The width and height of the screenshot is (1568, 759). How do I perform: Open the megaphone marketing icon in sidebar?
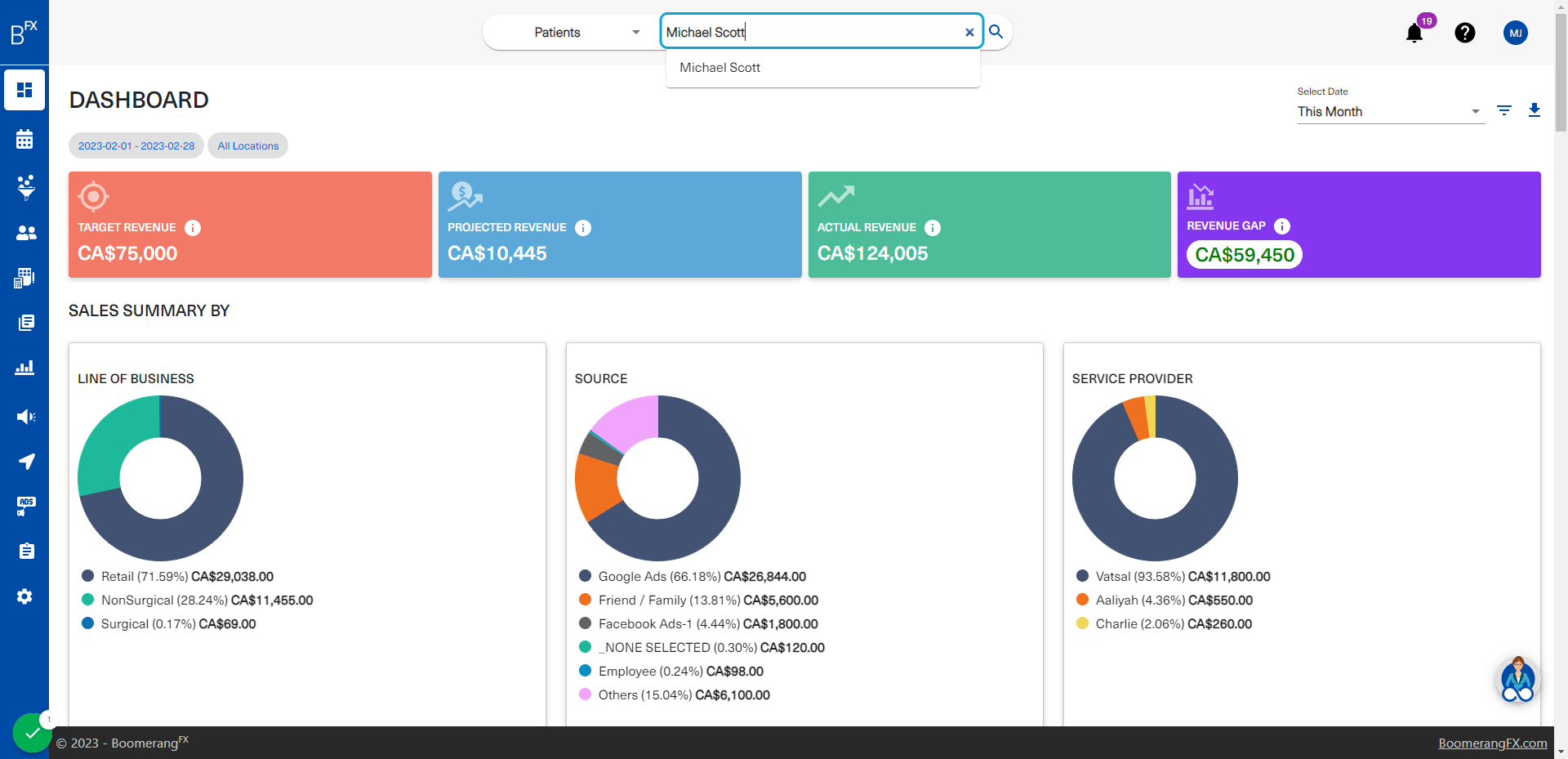[25, 417]
